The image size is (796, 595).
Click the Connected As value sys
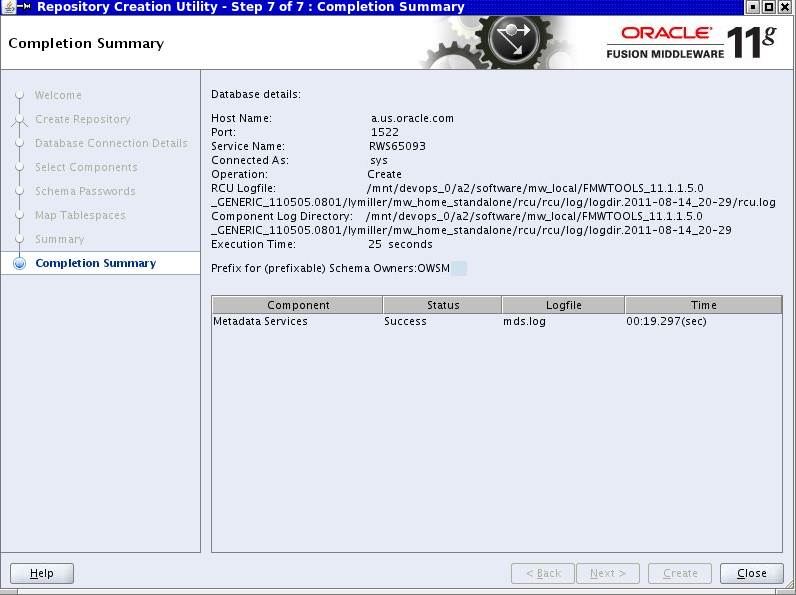click(x=379, y=160)
